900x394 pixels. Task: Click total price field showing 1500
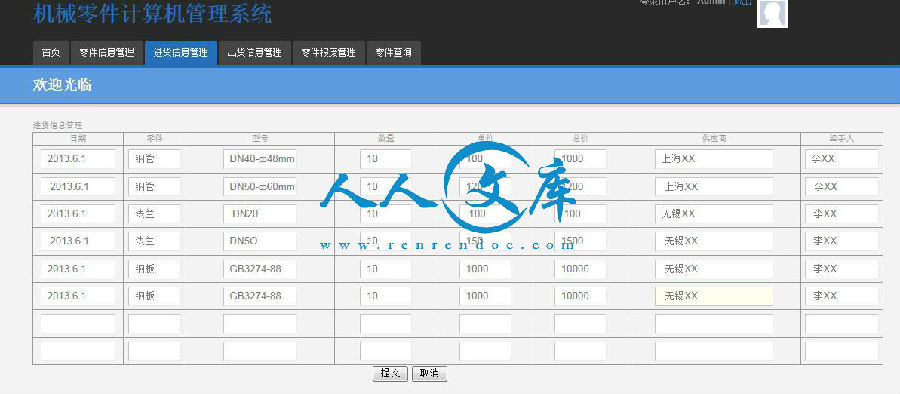[x=580, y=242]
